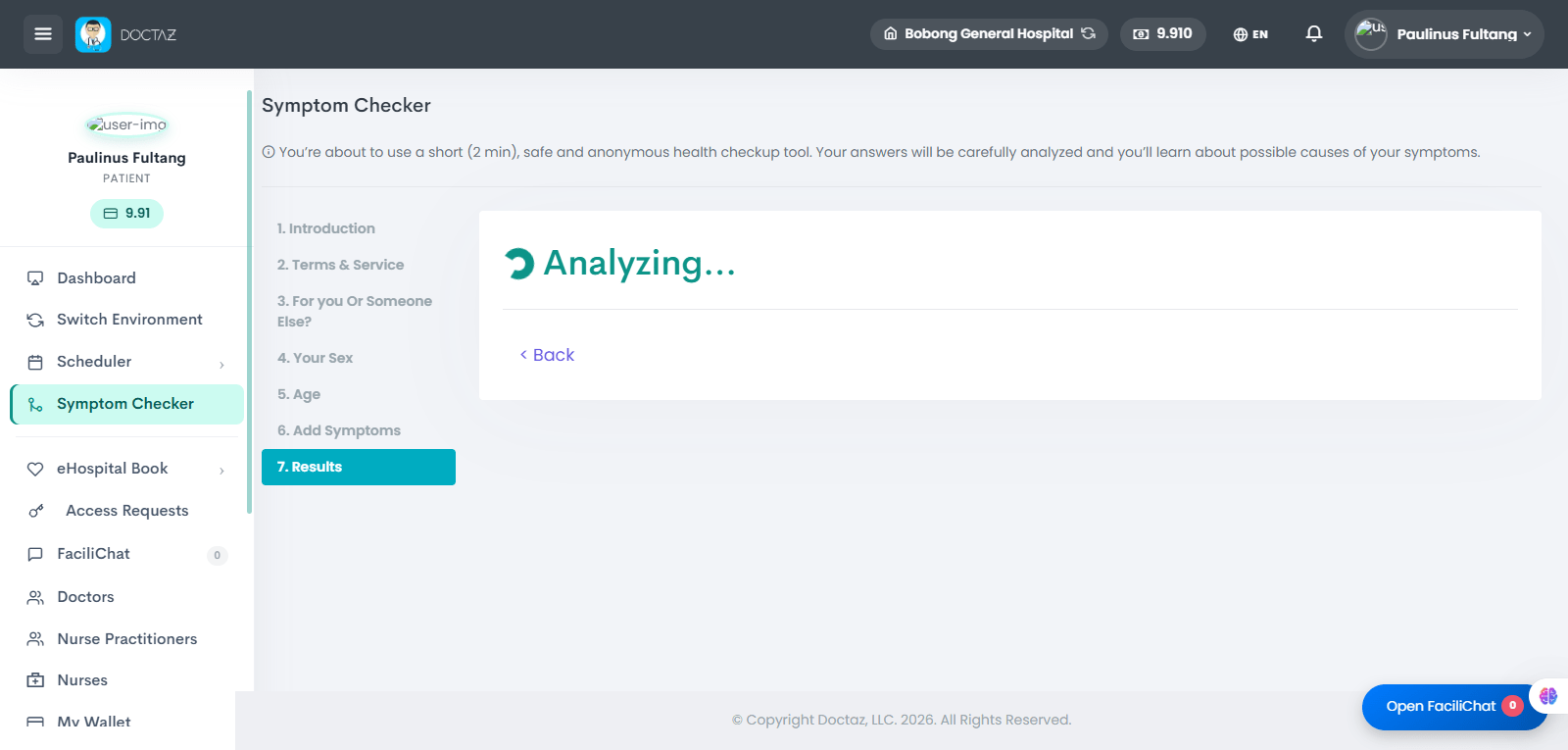Viewport: 1568px width, 750px height.
Task: Open the Switch Environment menu item
Action: tap(127, 320)
